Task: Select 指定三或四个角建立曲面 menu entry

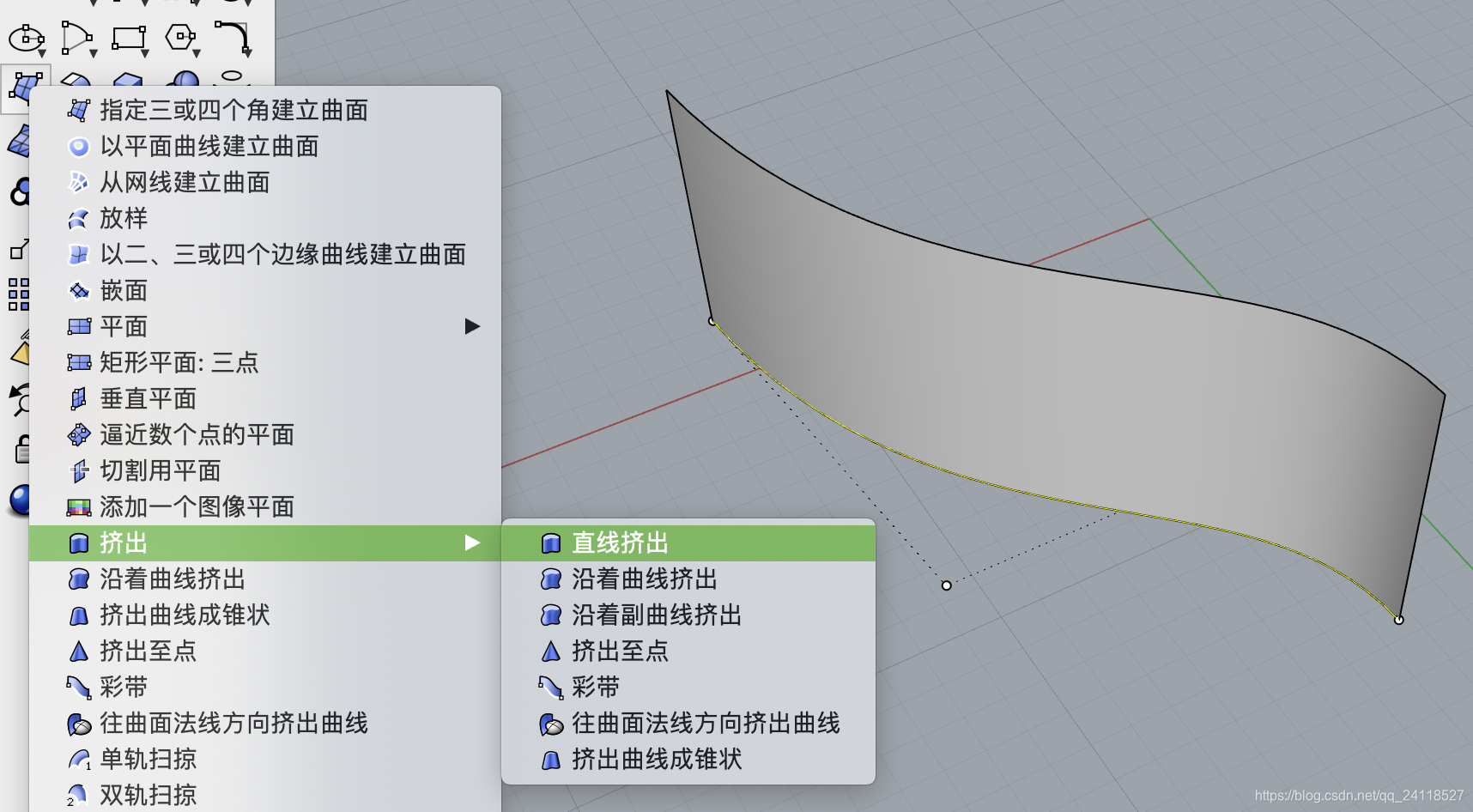Action: pos(265,110)
